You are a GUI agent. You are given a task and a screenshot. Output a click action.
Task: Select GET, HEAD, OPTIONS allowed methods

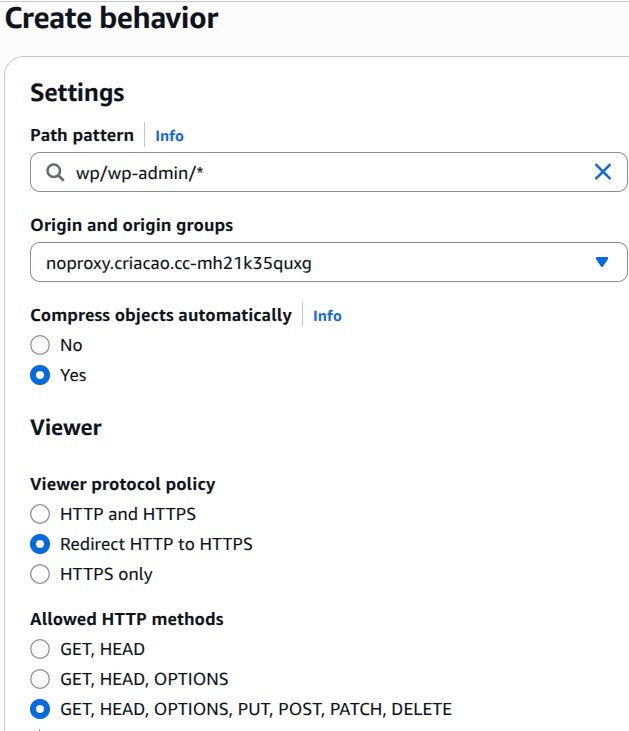point(40,679)
